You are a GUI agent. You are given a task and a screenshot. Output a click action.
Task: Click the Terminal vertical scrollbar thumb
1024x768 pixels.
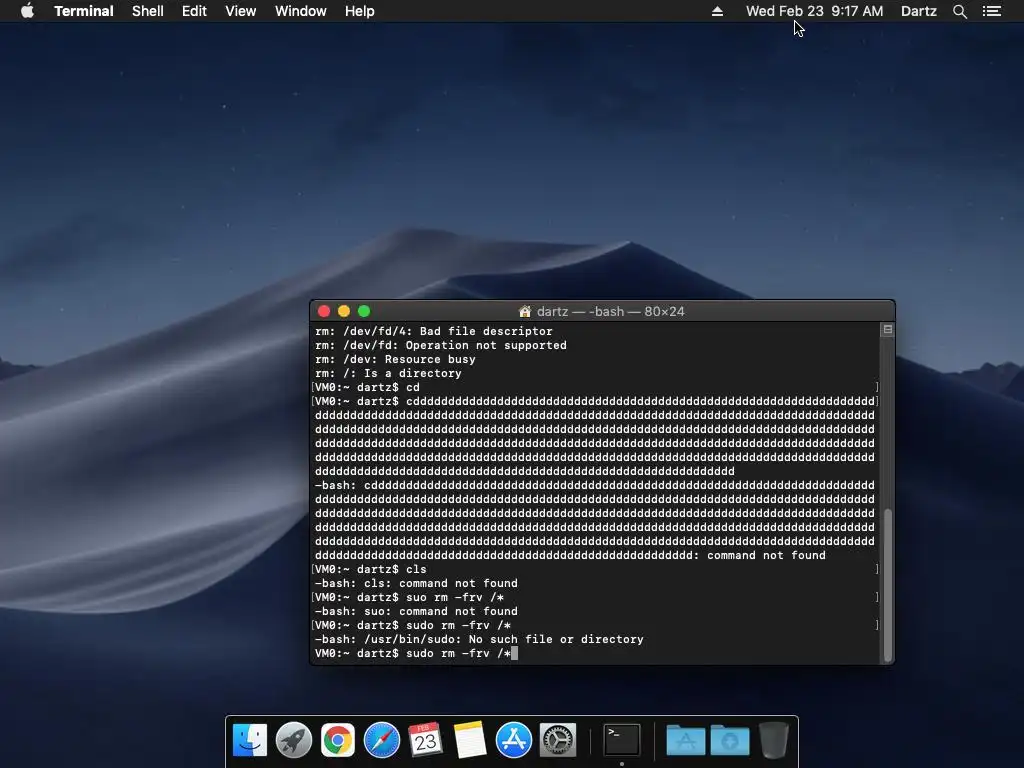[x=888, y=585]
